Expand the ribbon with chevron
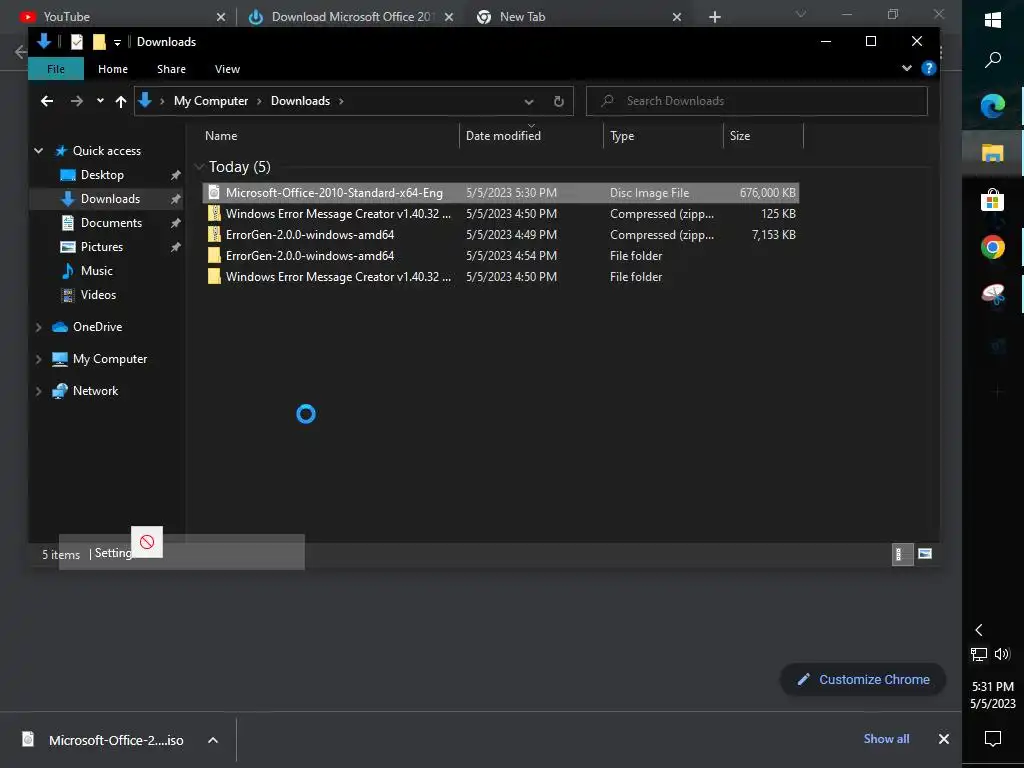 pos(906,68)
